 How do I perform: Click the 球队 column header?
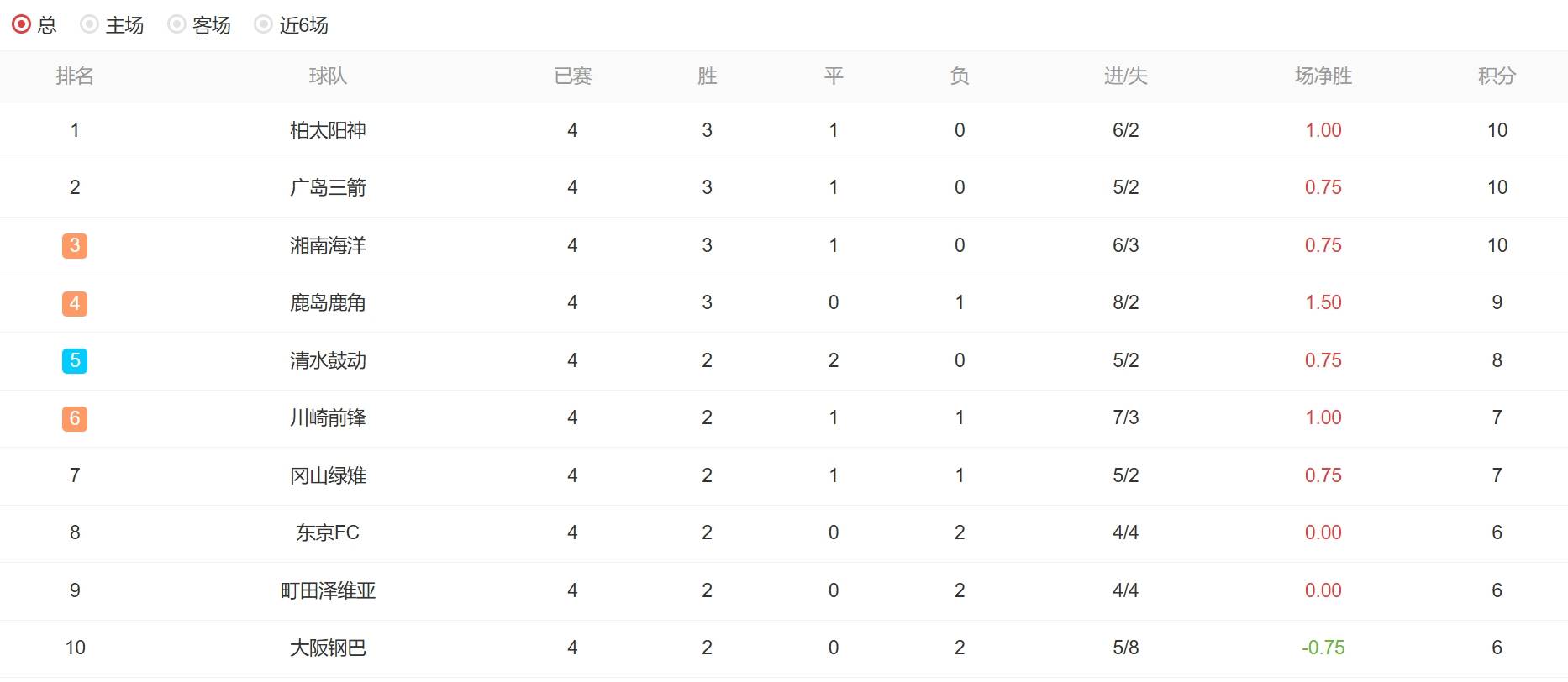tap(328, 76)
